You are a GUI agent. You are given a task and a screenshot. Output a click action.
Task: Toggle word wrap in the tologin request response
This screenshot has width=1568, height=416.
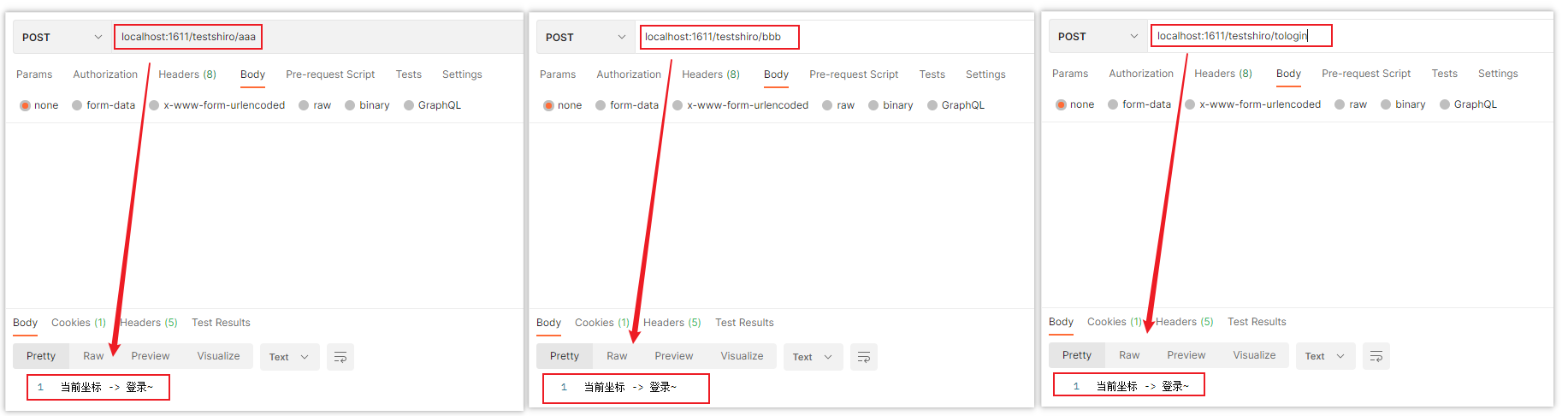point(1376,356)
